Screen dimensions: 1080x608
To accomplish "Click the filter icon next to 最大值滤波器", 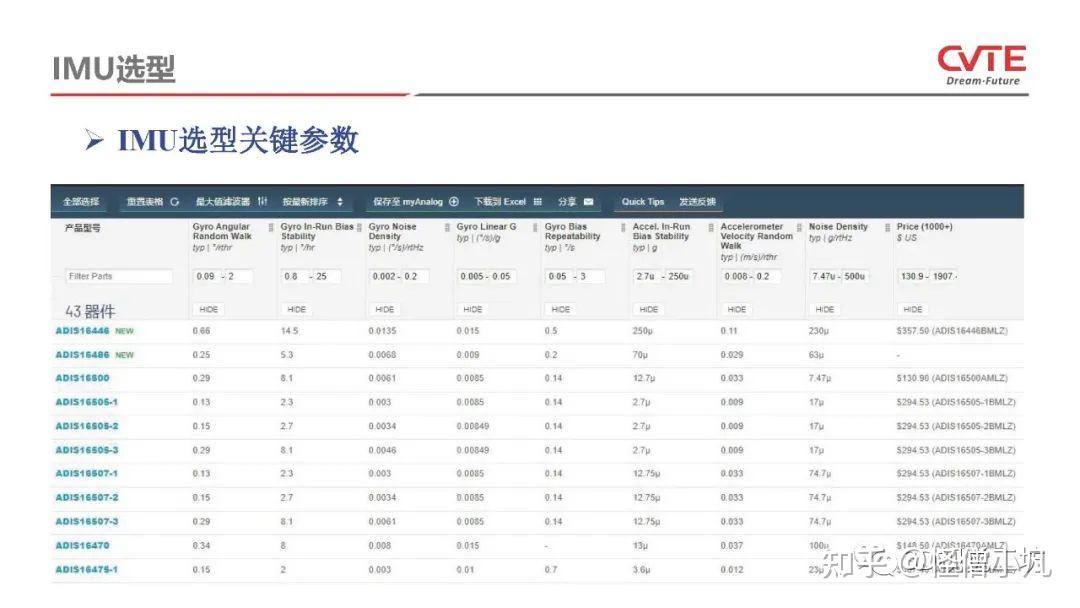I will (262, 201).
